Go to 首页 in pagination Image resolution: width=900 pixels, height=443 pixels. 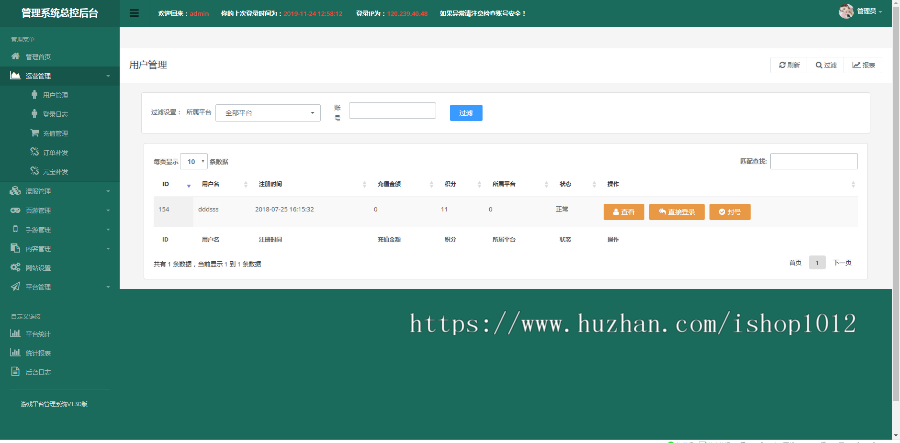pyautogui.click(x=795, y=263)
